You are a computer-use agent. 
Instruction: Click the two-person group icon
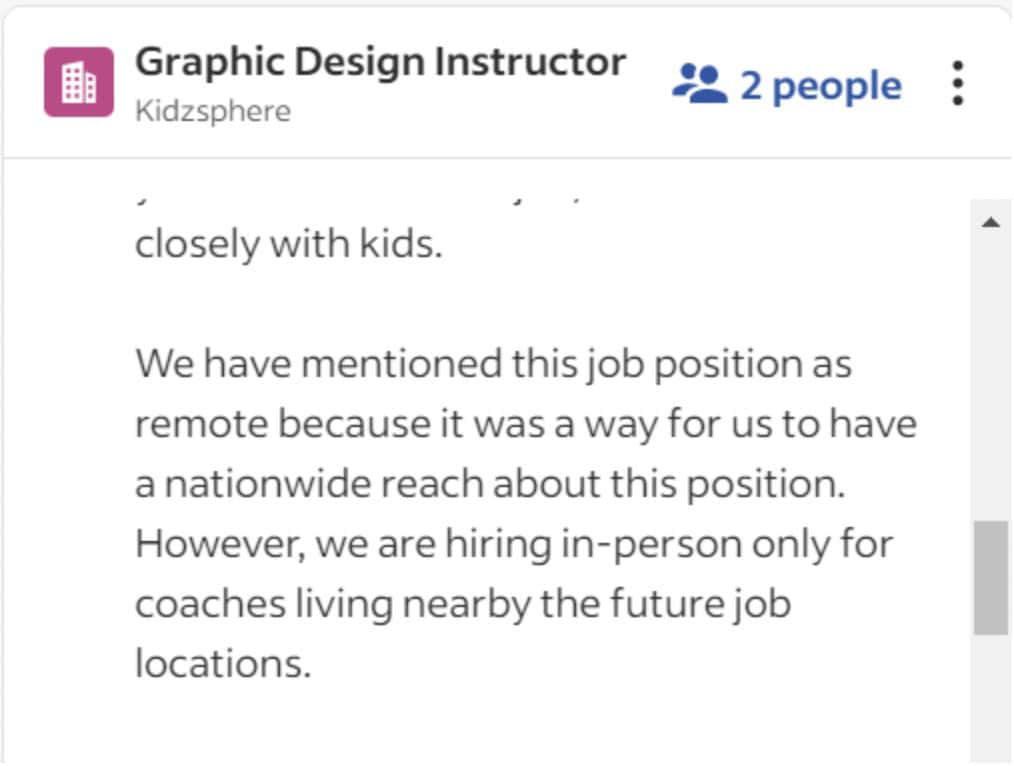click(x=699, y=85)
